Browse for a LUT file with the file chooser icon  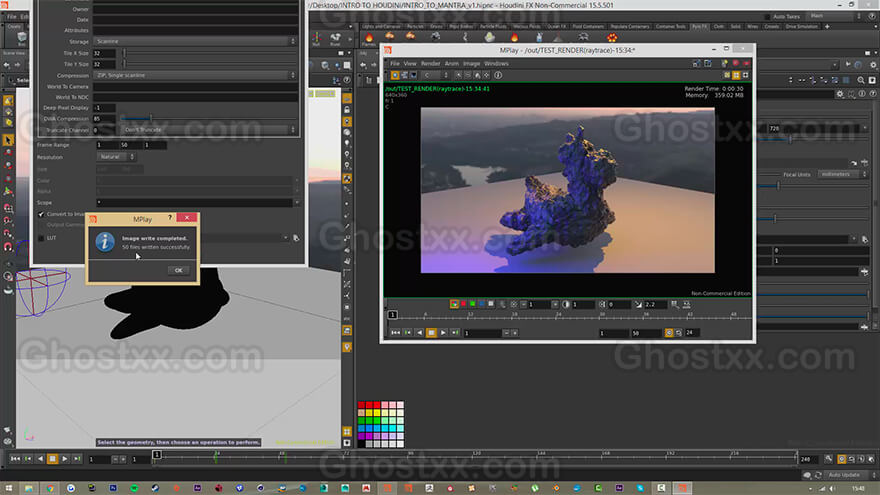[296, 238]
